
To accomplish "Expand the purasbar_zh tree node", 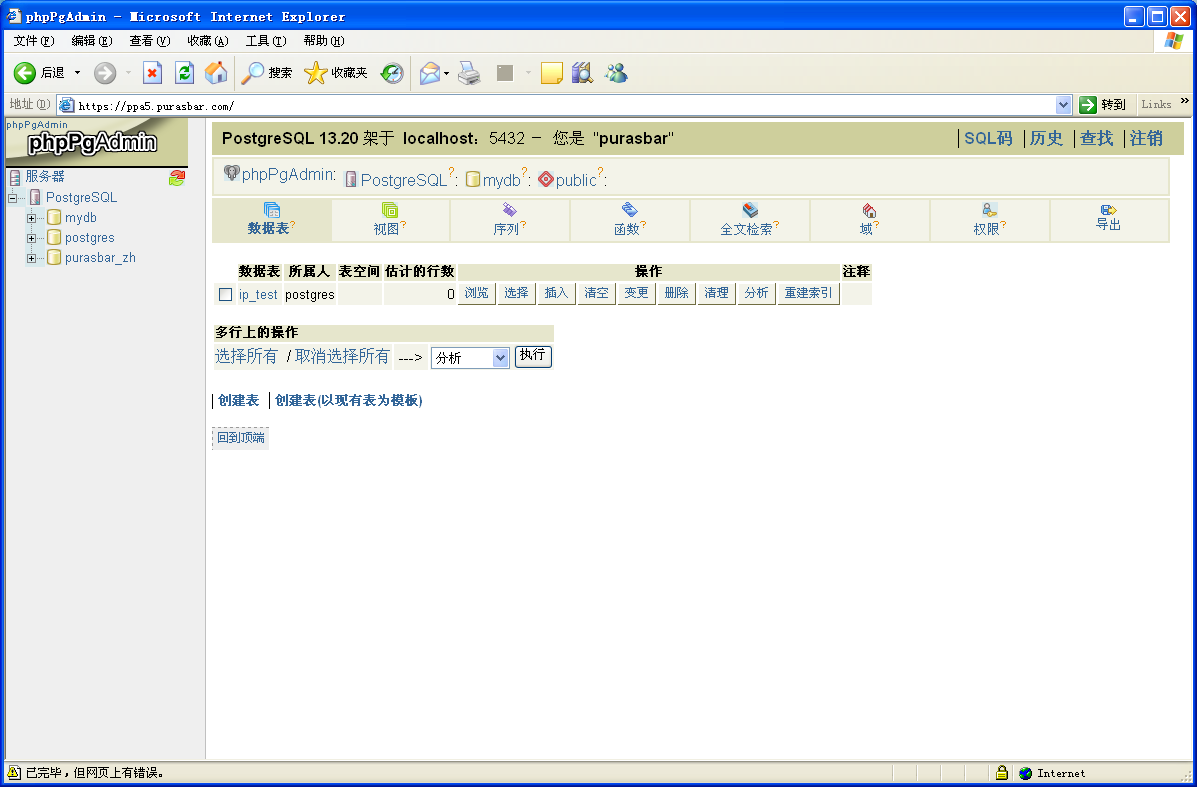I will pyautogui.click(x=31, y=258).
